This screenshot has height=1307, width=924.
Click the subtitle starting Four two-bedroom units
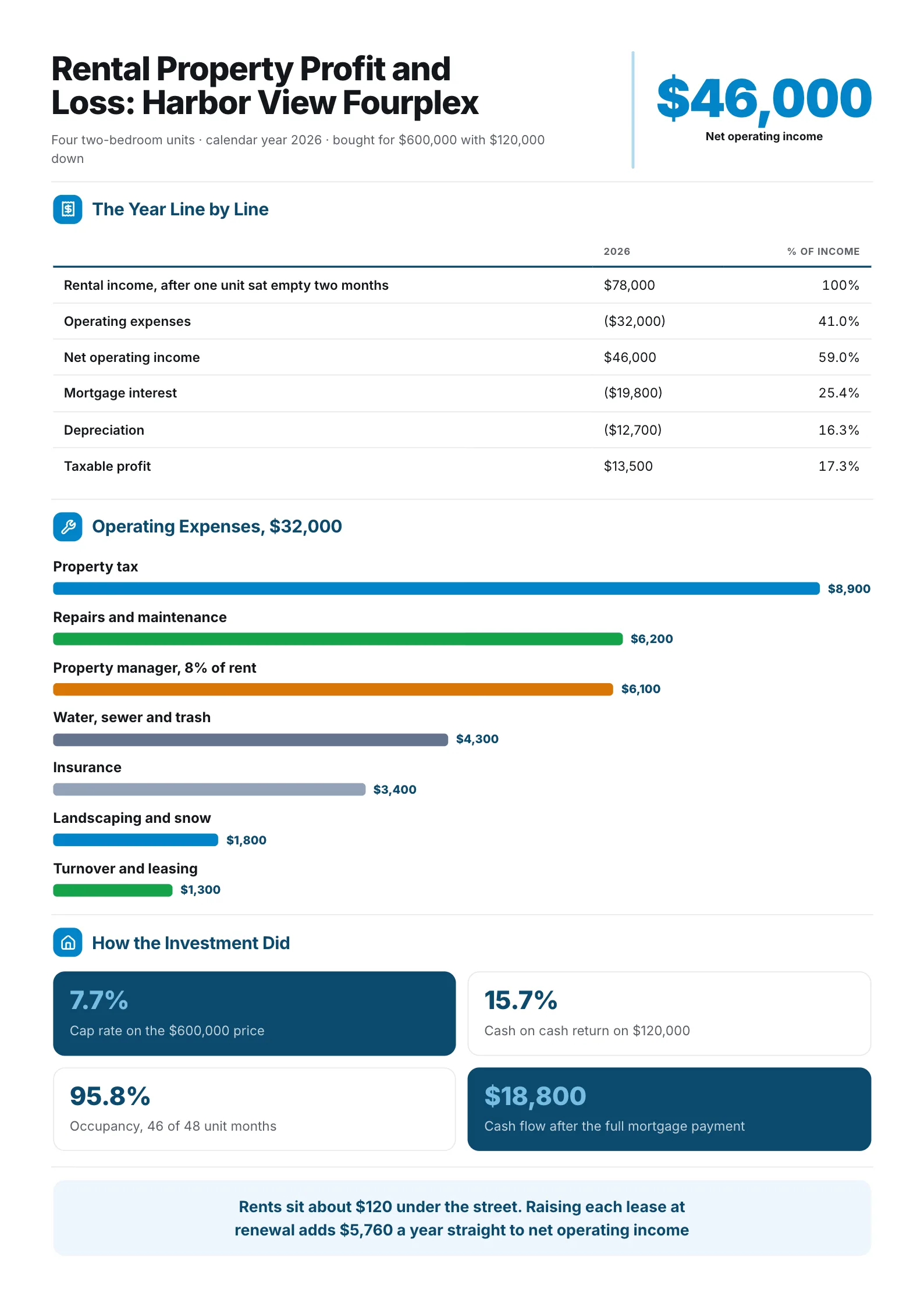tap(298, 149)
